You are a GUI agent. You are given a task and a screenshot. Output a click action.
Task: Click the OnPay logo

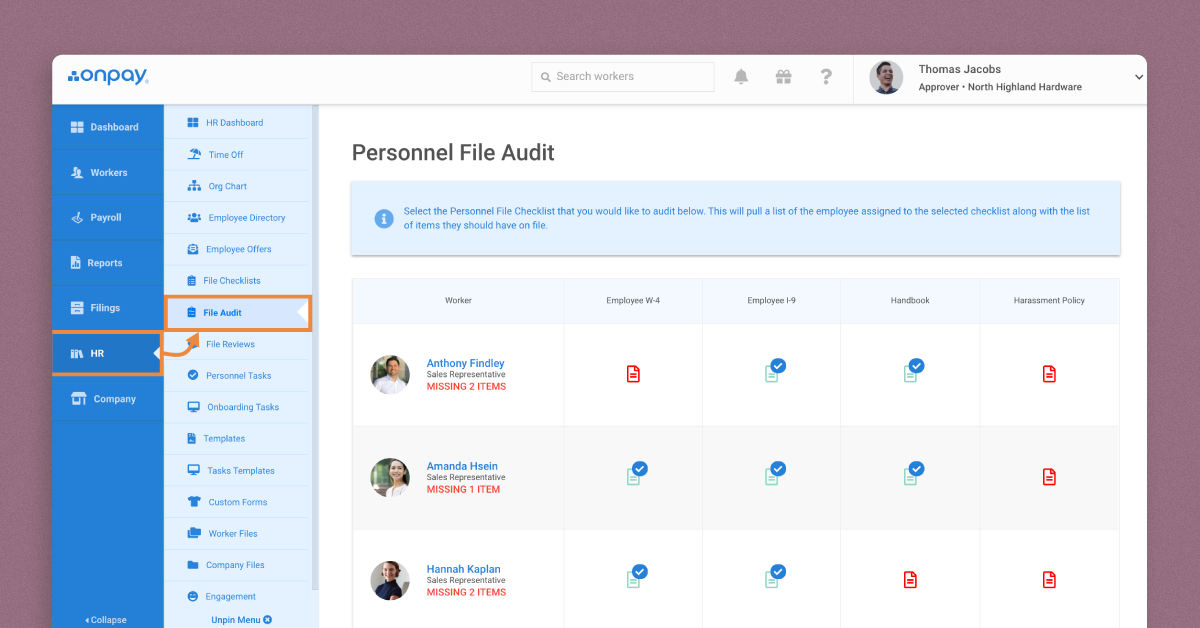click(108, 76)
